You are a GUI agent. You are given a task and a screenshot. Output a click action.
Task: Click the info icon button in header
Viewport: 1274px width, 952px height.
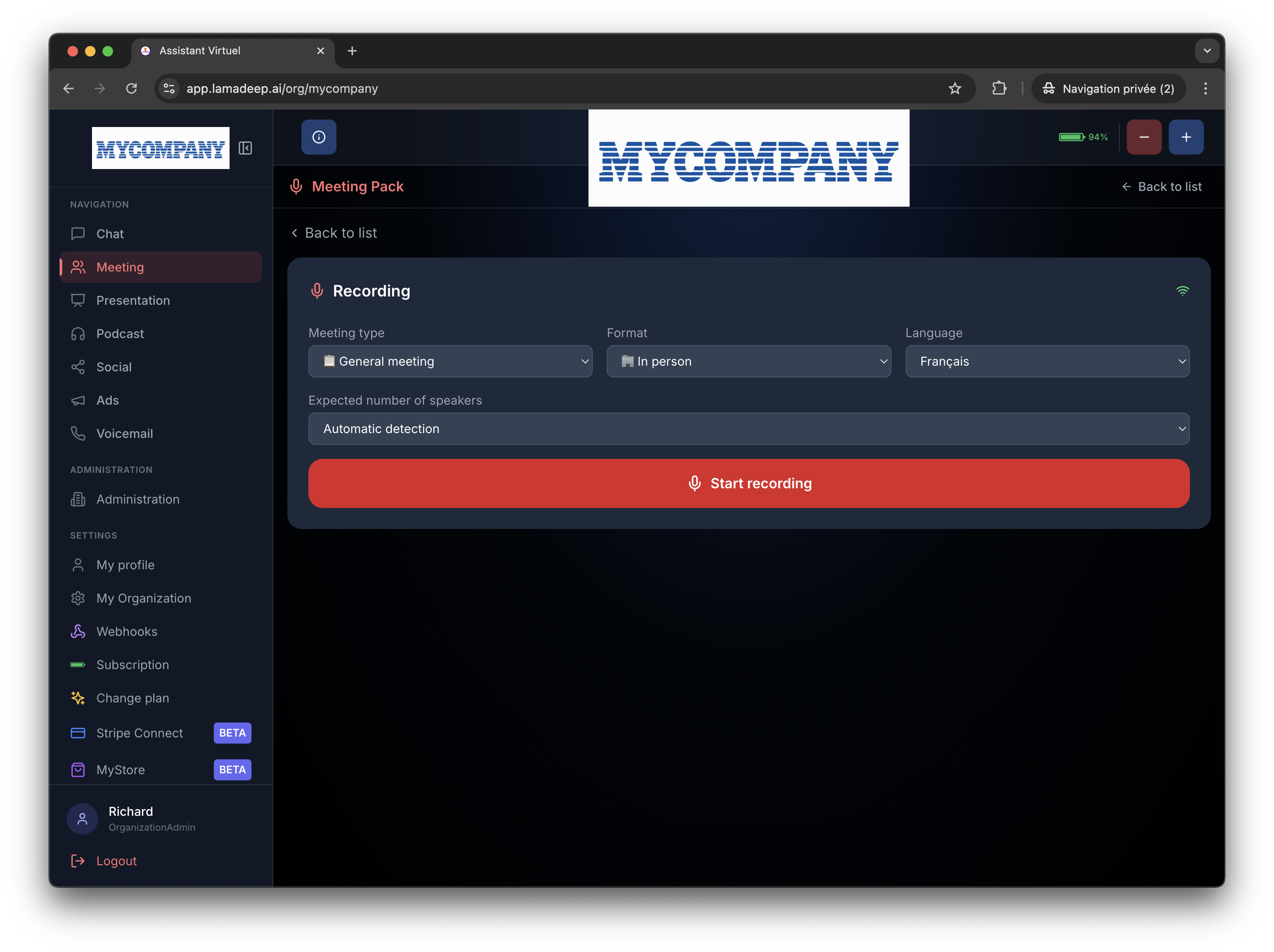click(x=318, y=137)
